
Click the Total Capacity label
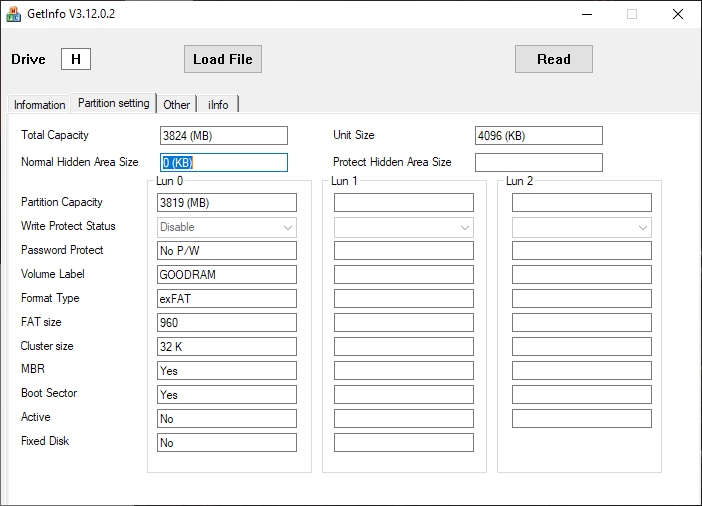pos(55,135)
